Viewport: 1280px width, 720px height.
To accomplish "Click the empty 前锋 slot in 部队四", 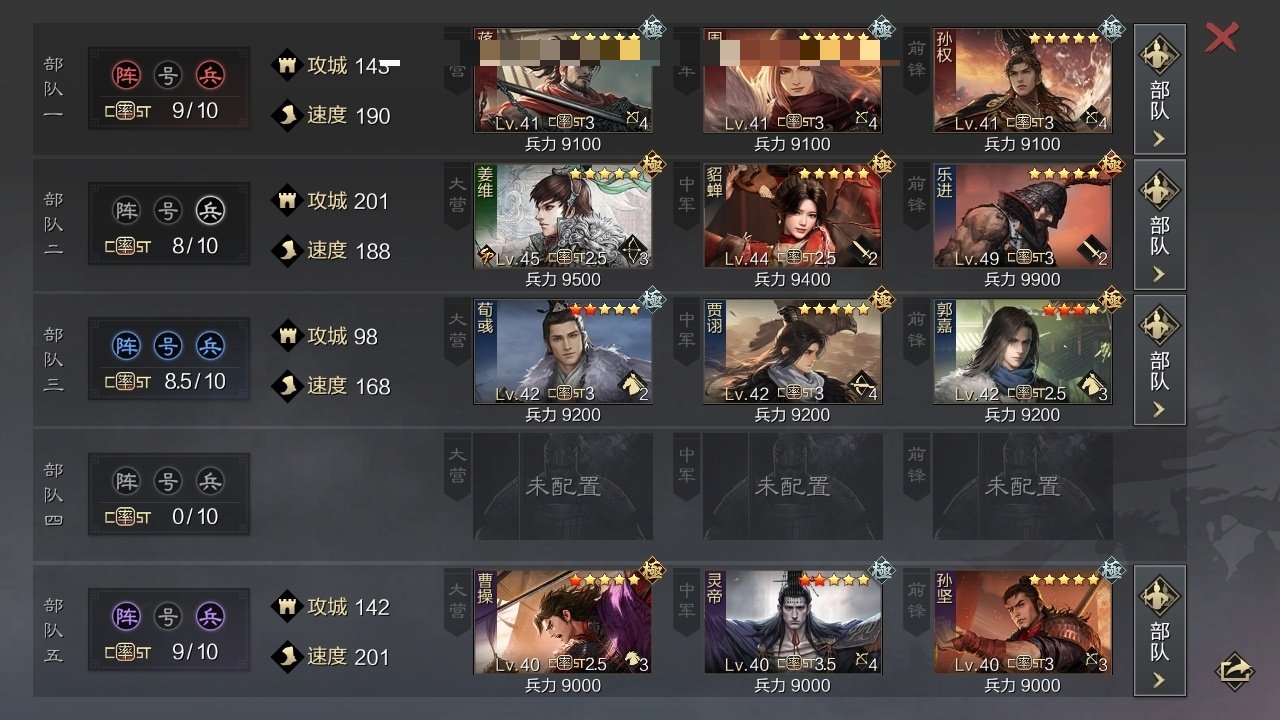I will coord(1023,486).
